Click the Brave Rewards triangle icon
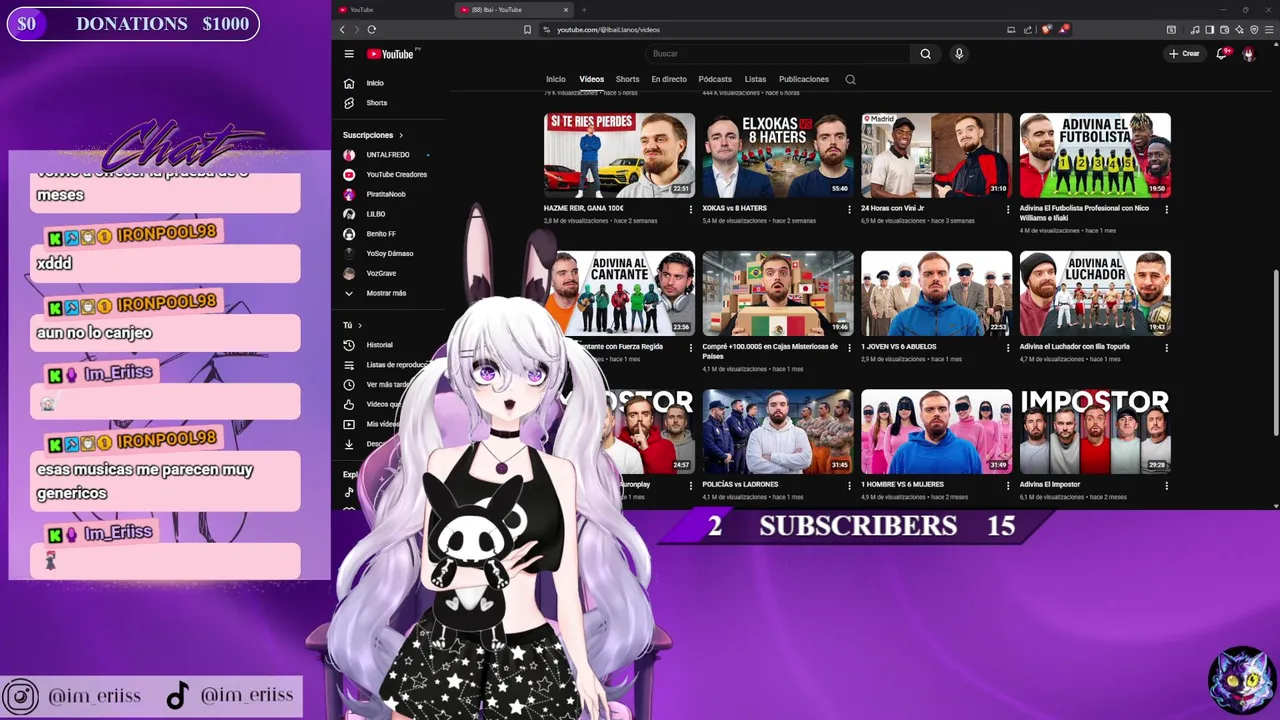This screenshot has height=720, width=1280. (1064, 30)
